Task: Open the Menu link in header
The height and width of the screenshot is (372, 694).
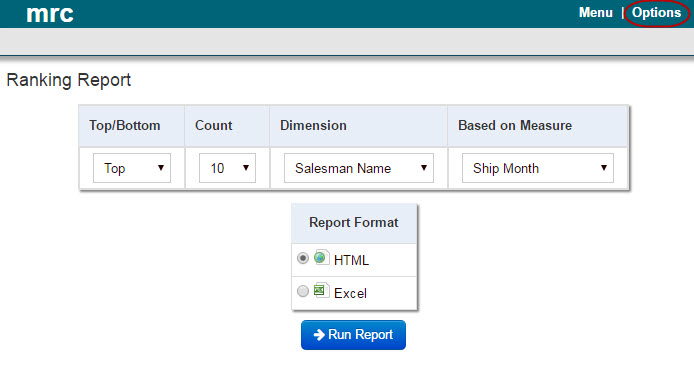Action: point(596,12)
